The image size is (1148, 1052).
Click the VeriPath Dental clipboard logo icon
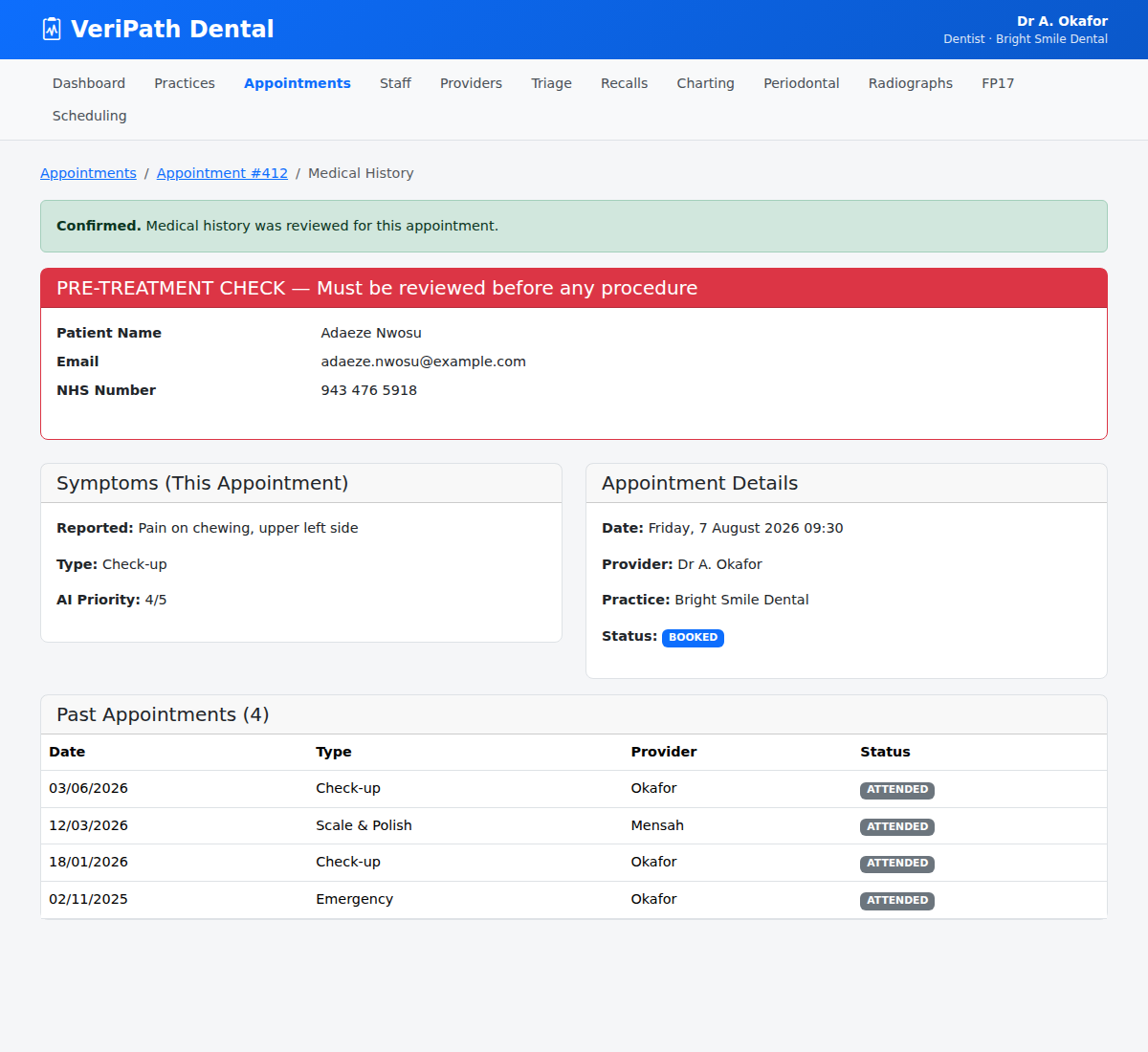click(52, 30)
